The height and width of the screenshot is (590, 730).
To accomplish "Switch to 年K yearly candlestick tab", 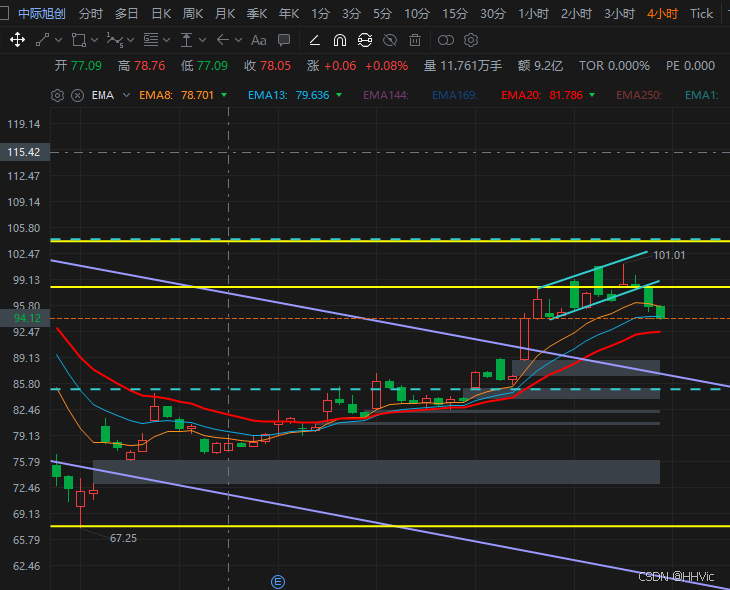I will click(x=289, y=14).
